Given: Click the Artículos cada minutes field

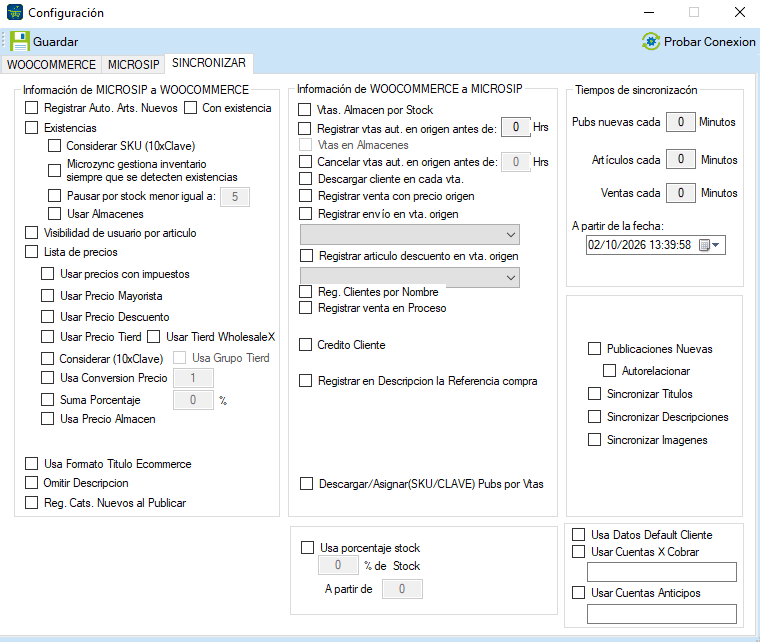Looking at the screenshot, I should [681, 159].
